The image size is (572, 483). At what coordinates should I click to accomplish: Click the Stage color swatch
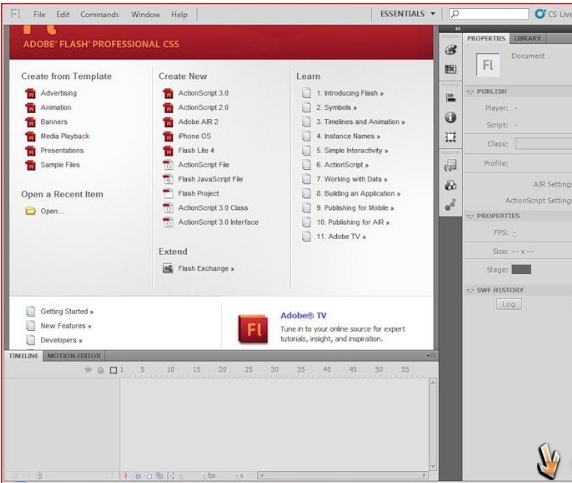521,270
